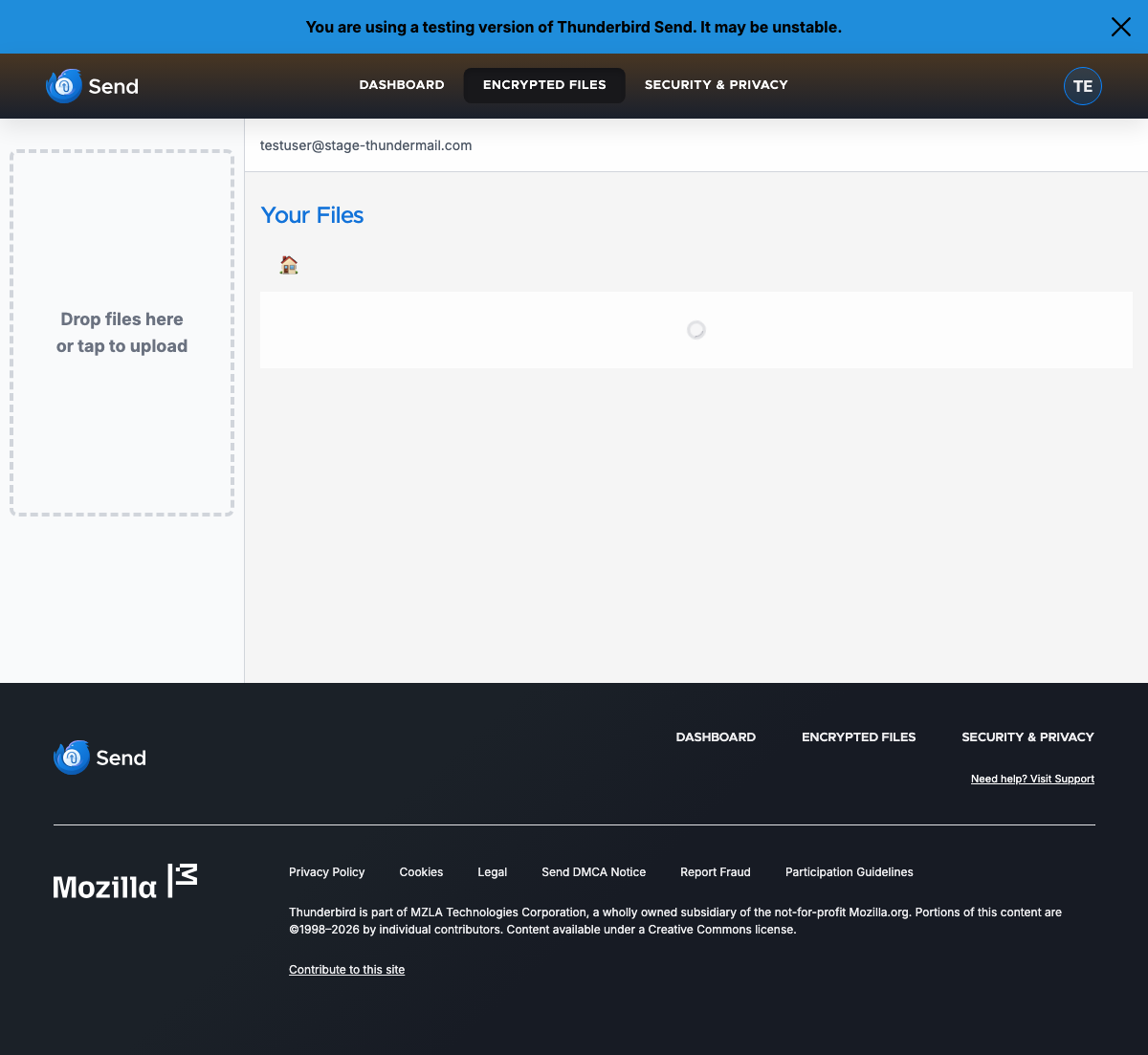Open Dashboard in the top navigation
The image size is (1148, 1055).
point(402,85)
